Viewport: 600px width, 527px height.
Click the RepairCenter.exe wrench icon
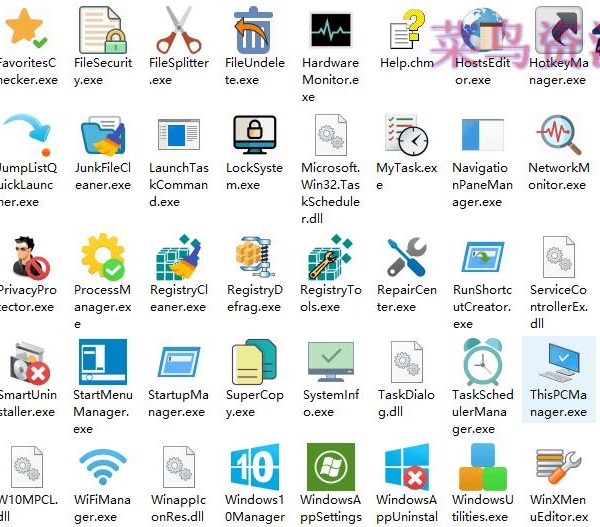point(406,257)
